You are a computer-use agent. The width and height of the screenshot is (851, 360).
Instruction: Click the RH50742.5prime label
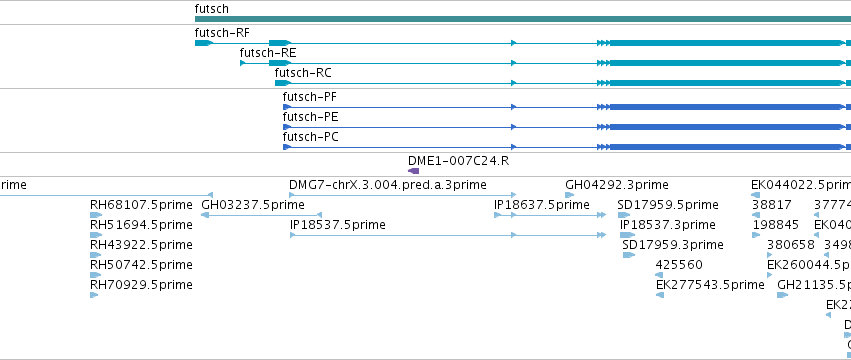[141, 265]
